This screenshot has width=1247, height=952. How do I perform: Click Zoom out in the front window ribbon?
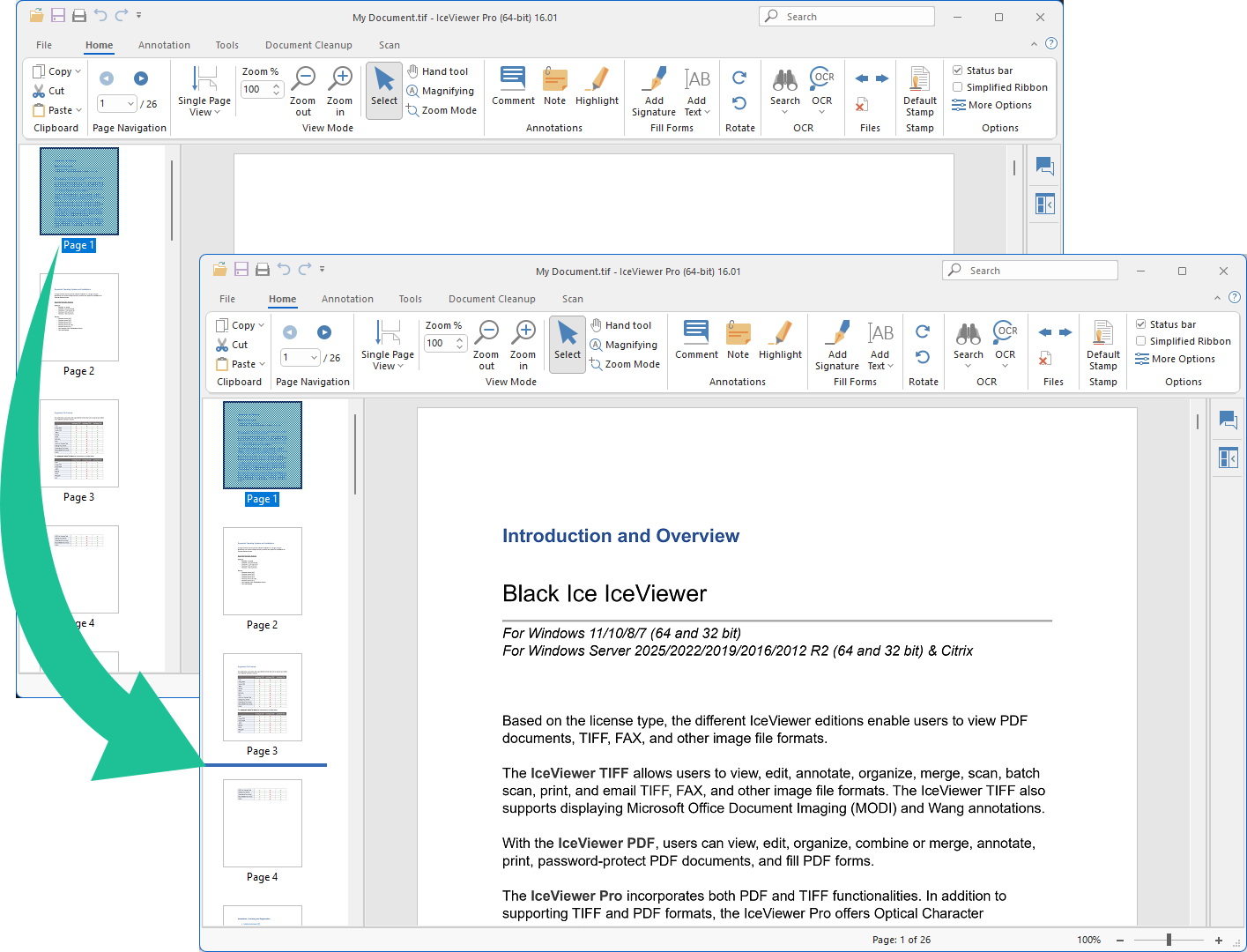pyautogui.click(x=486, y=345)
